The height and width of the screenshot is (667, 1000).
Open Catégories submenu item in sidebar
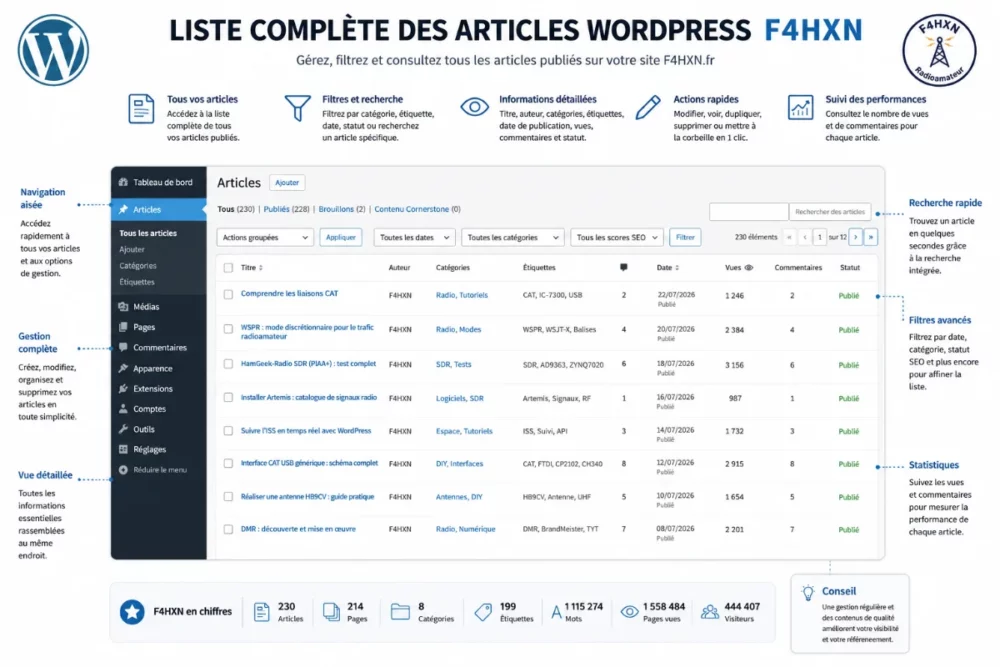[x=138, y=266]
